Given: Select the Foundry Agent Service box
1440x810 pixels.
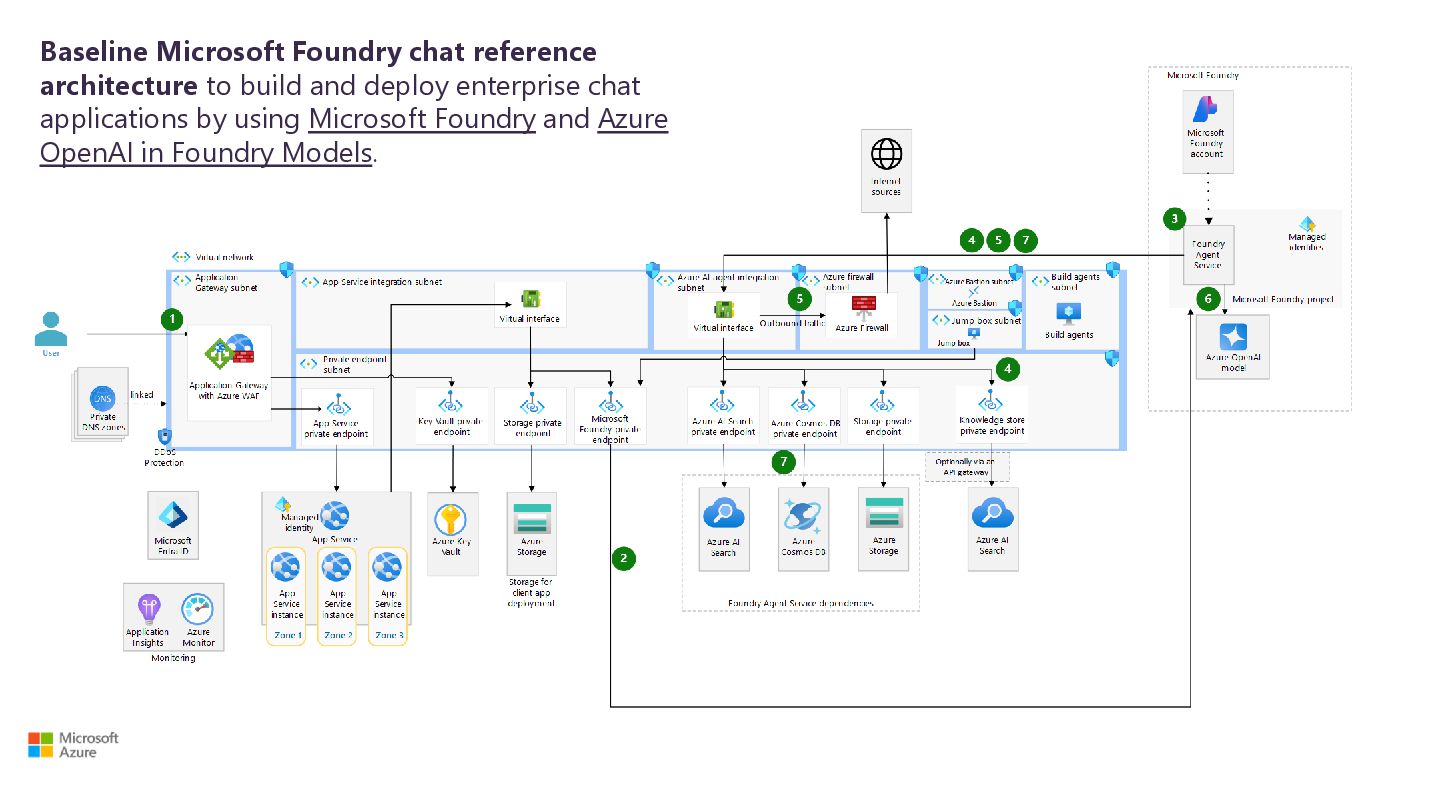Looking at the screenshot, I should coord(1207,255).
